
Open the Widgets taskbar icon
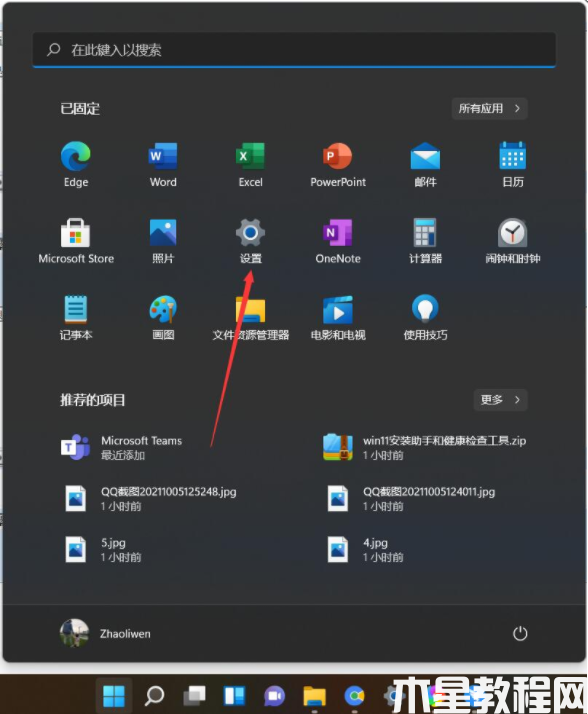[234, 696]
